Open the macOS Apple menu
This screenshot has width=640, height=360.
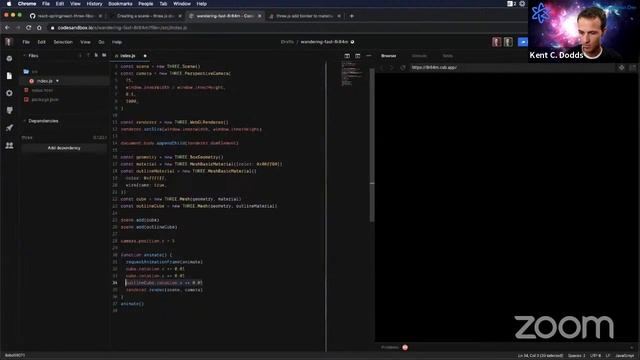coord(9,4)
